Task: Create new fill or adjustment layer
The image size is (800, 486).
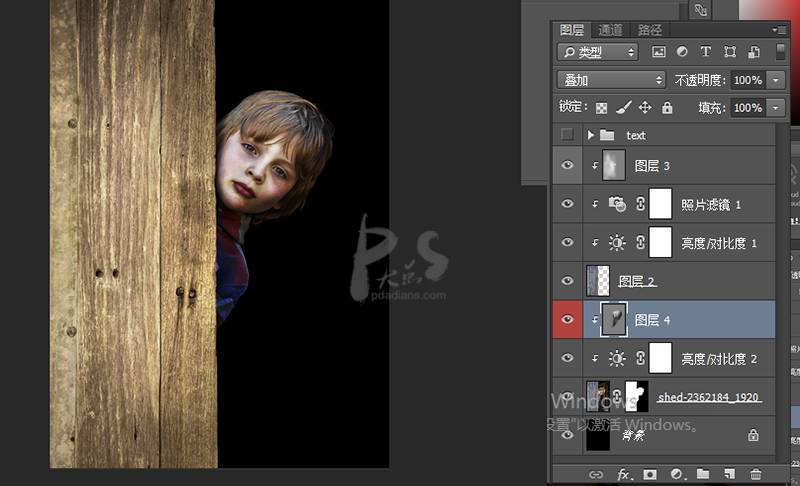Action: 677,474
